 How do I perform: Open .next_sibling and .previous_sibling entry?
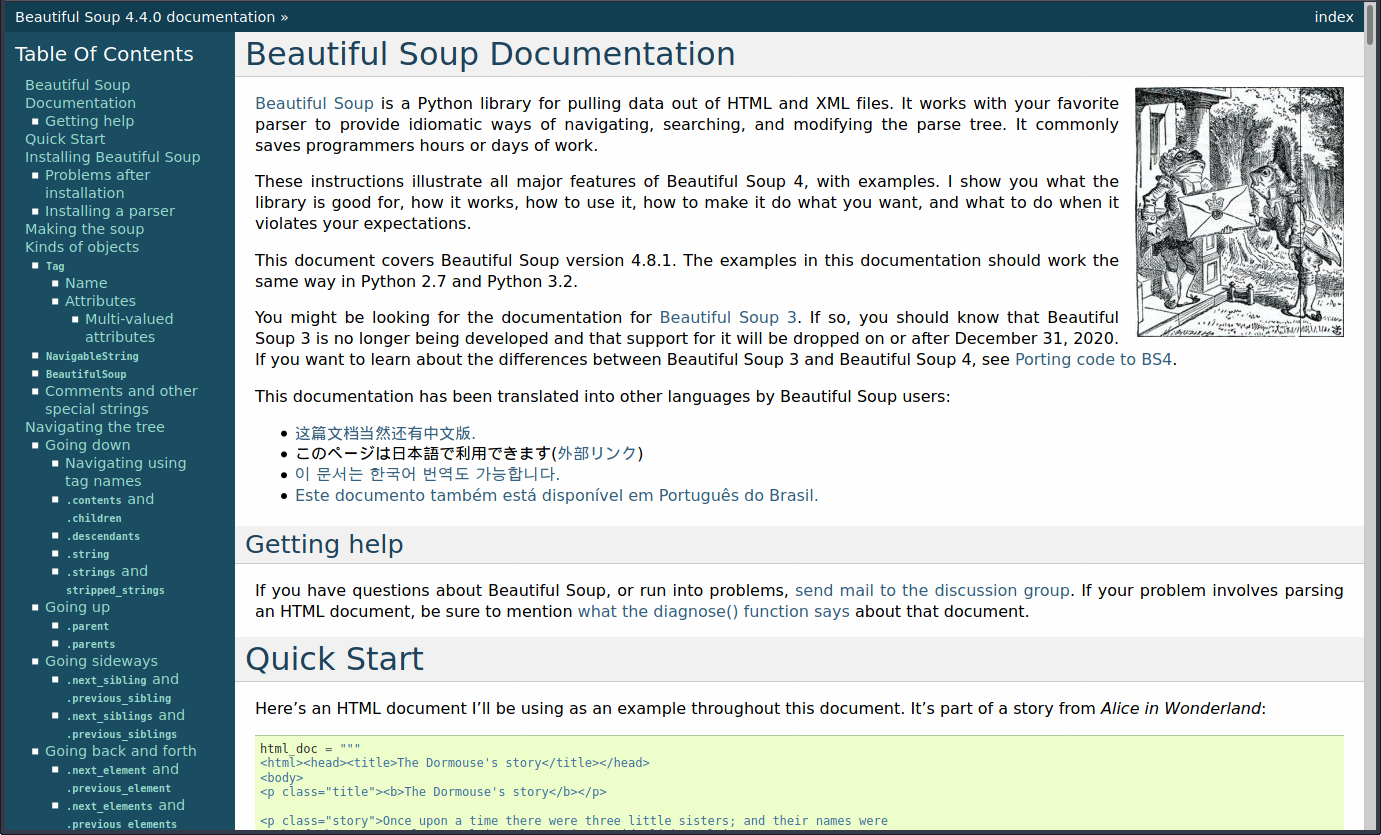[x=122, y=688]
